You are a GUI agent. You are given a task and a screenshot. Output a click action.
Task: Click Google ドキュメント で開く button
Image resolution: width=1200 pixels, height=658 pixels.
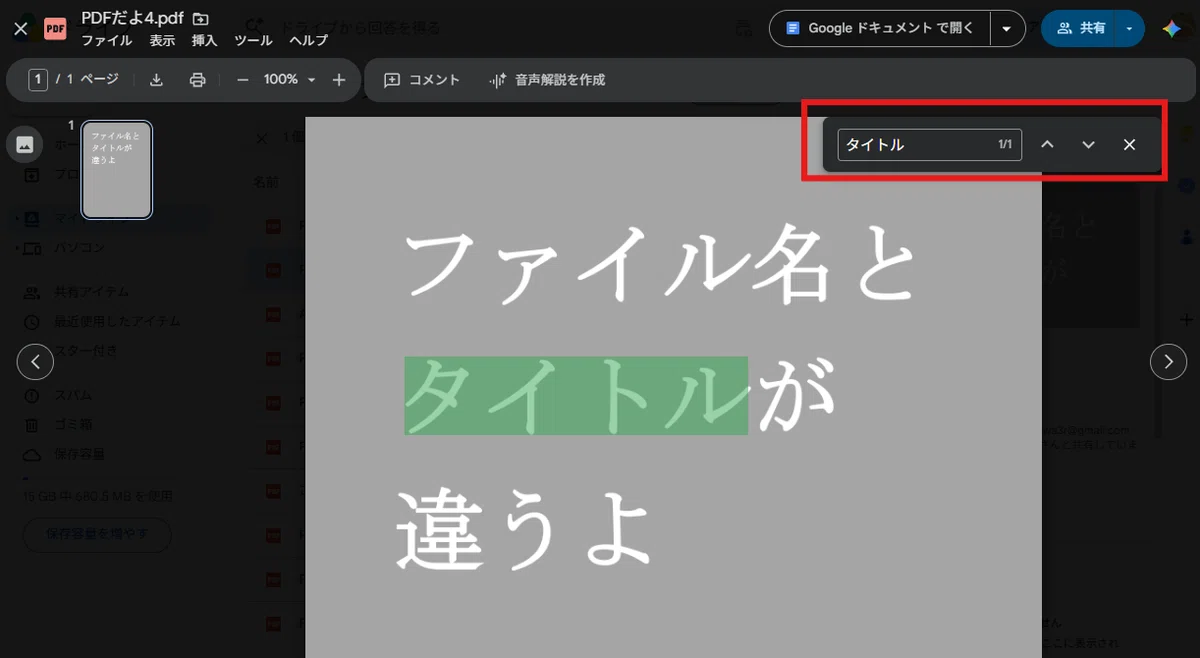tap(880, 28)
